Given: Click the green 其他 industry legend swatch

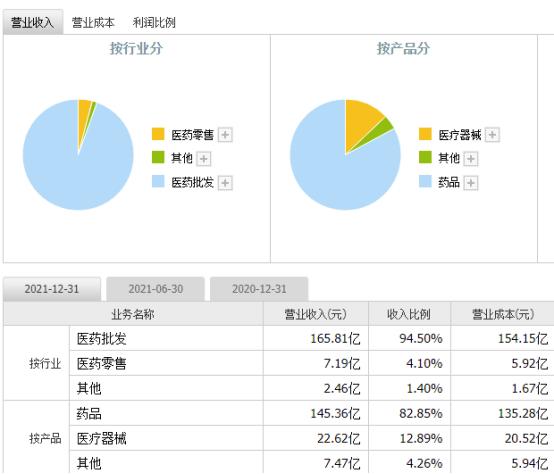Looking at the screenshot, I should click(158, 158).
